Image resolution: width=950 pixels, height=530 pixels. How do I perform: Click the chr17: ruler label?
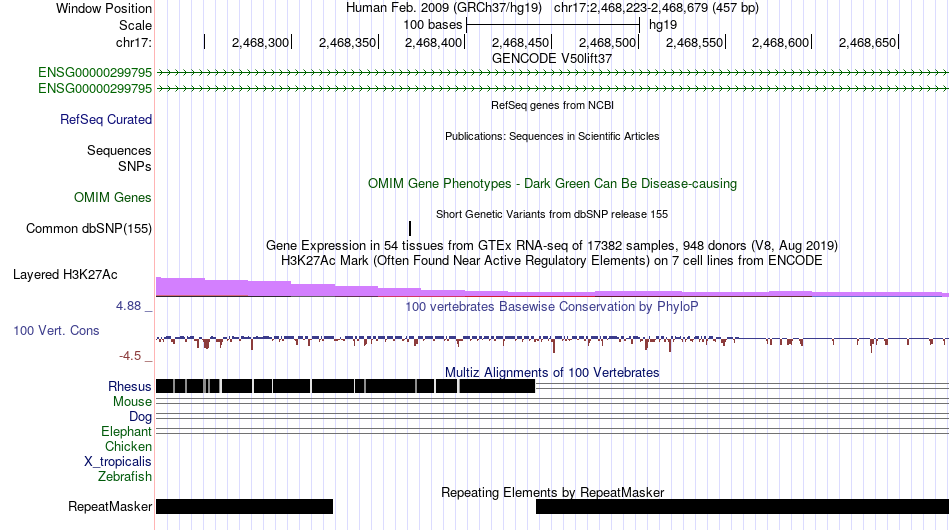pyautogui.click(x=134, y=42)
